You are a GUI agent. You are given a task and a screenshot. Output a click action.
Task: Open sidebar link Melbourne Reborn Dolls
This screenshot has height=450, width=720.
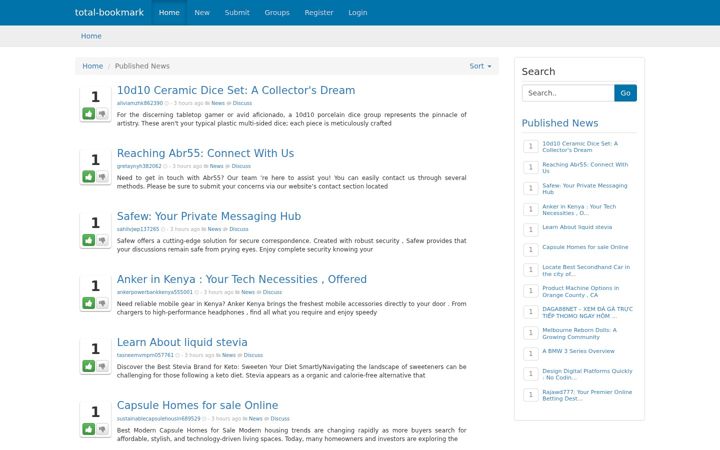tap(579, 333)
